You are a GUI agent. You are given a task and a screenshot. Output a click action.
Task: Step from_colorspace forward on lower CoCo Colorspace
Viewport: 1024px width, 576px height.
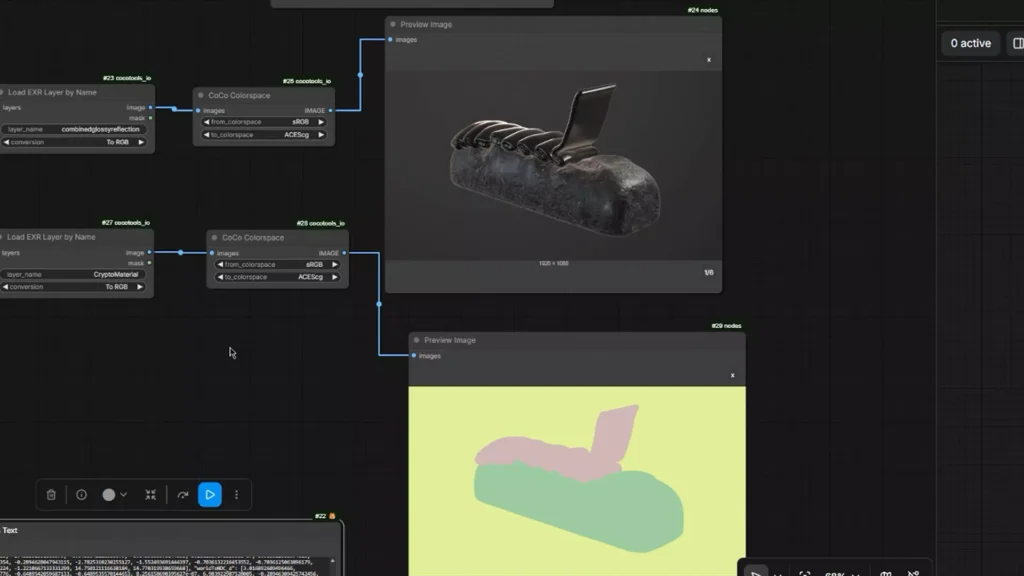point(334,264)
